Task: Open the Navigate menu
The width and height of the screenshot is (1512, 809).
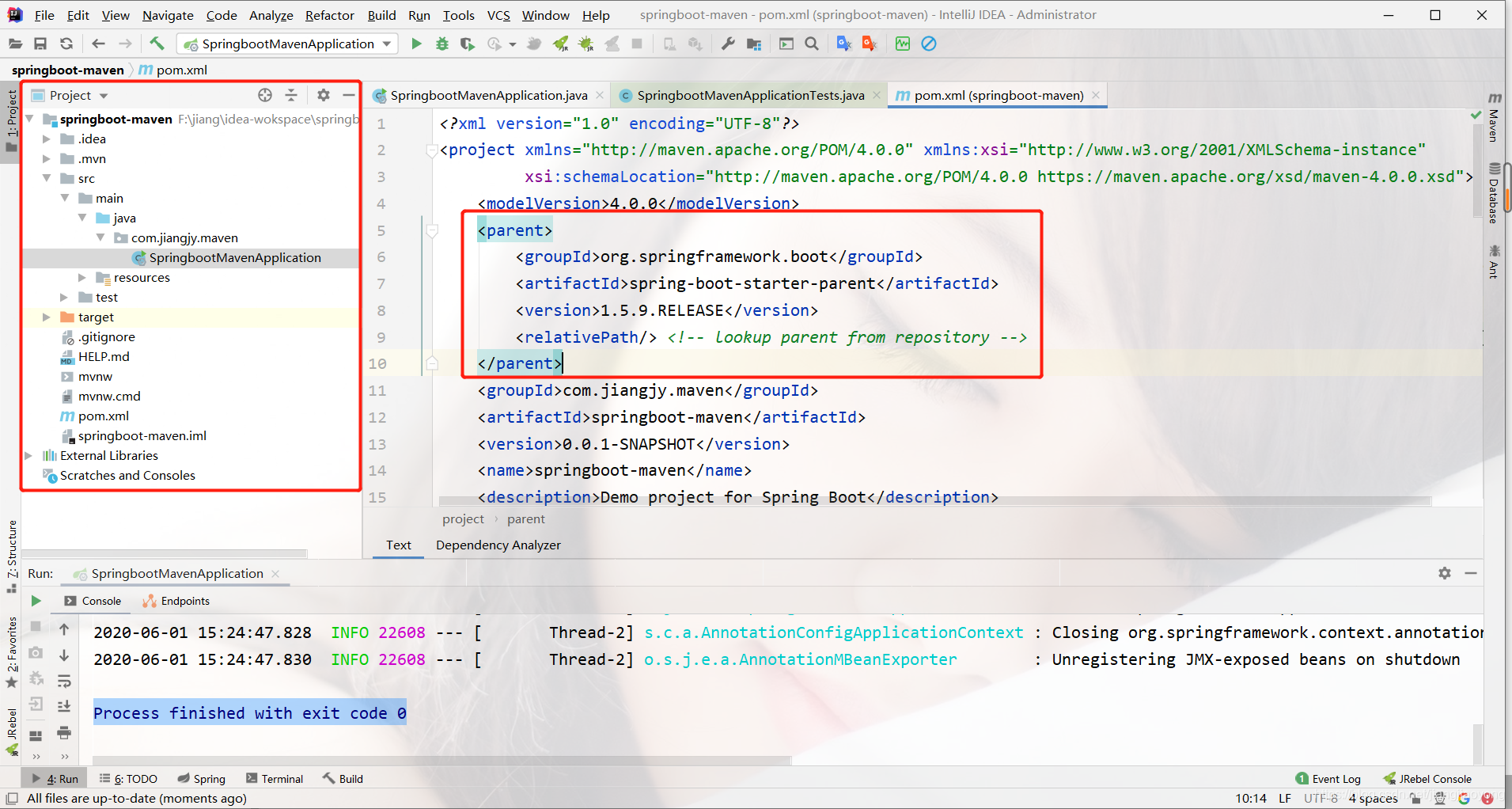Action: point(168,15)
